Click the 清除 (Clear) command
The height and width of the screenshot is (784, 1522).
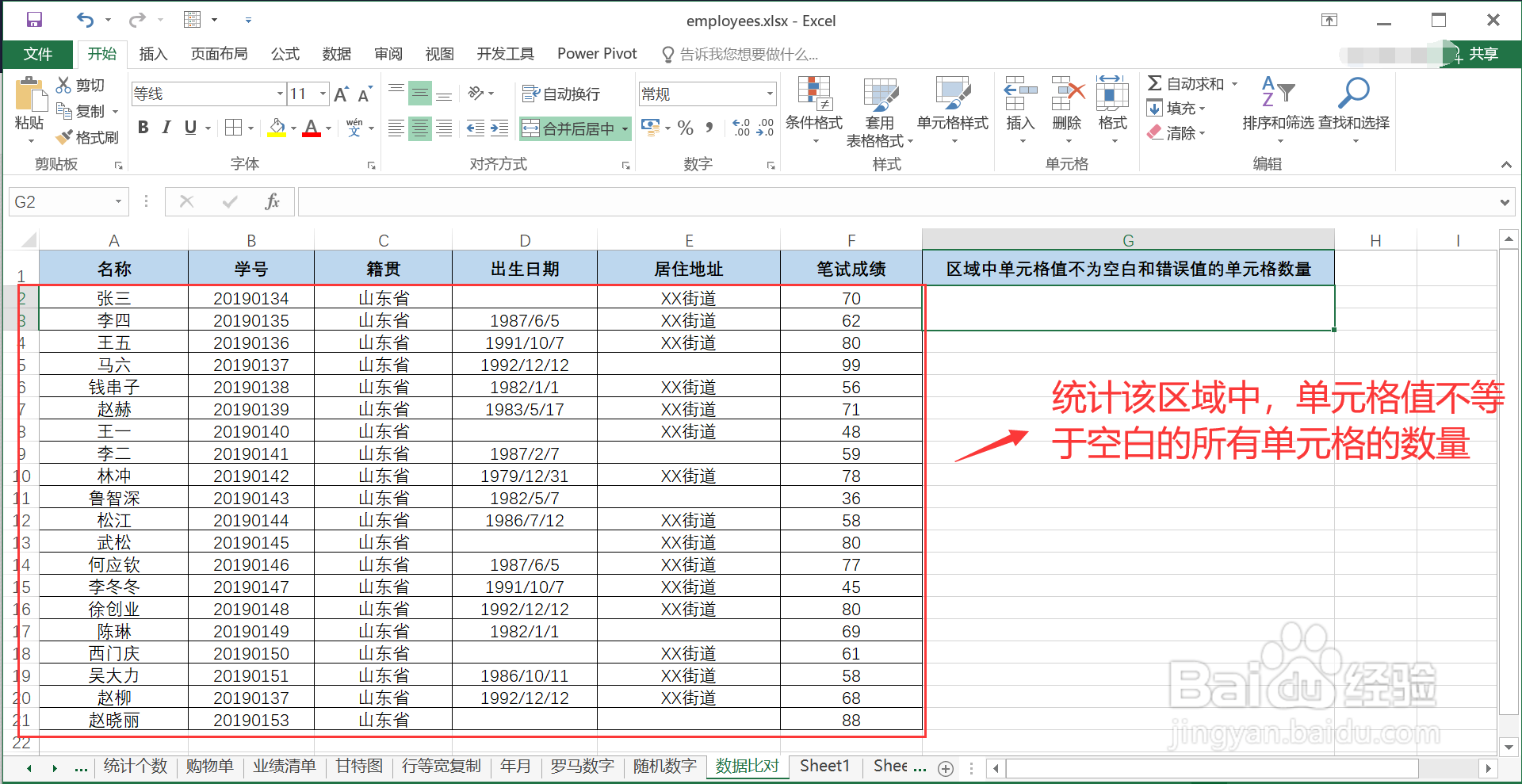1179,133
